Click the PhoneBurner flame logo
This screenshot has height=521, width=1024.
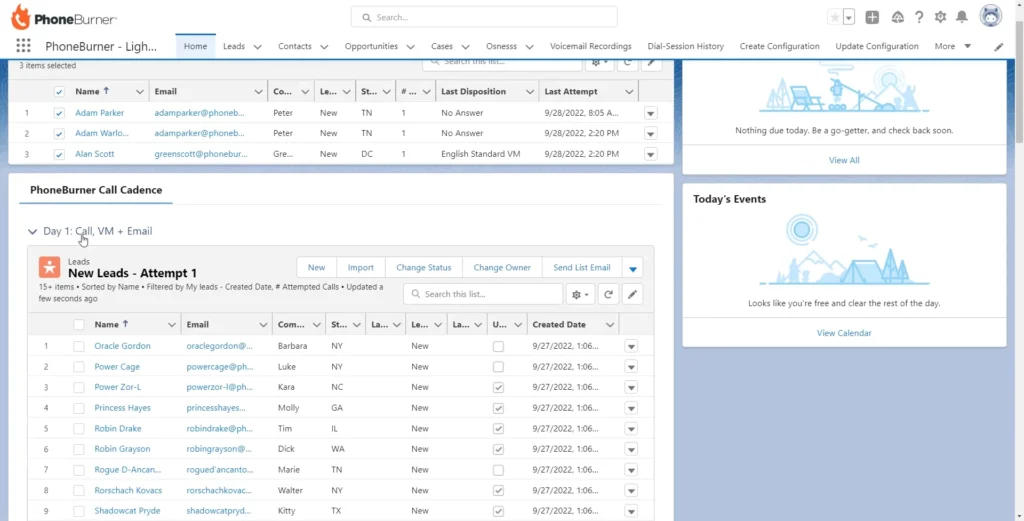pyautogui.click(x=21, y=17)
